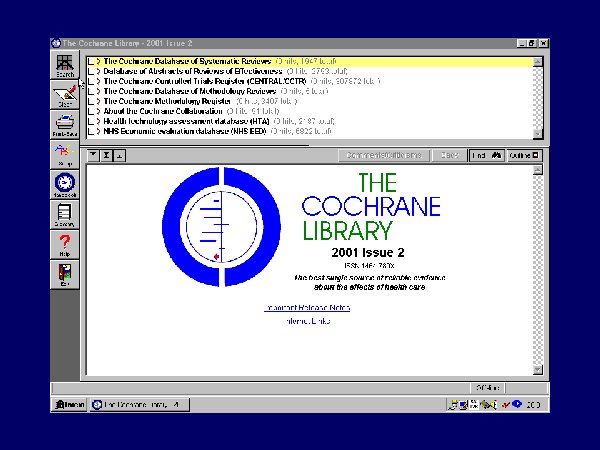This screenshot has height=450, width=600.
Task: Click the Cochrane logo in the title bar
Action: (56, 43)
